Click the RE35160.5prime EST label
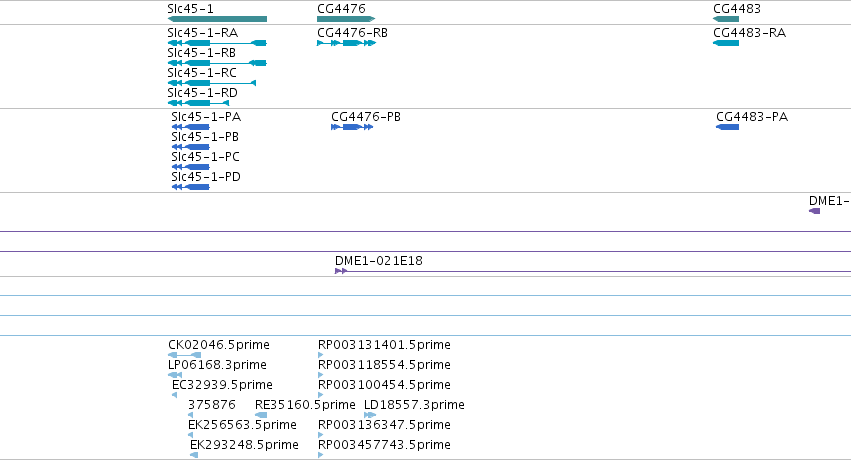This screenshot has height=460, width=851. pos(305,405)
